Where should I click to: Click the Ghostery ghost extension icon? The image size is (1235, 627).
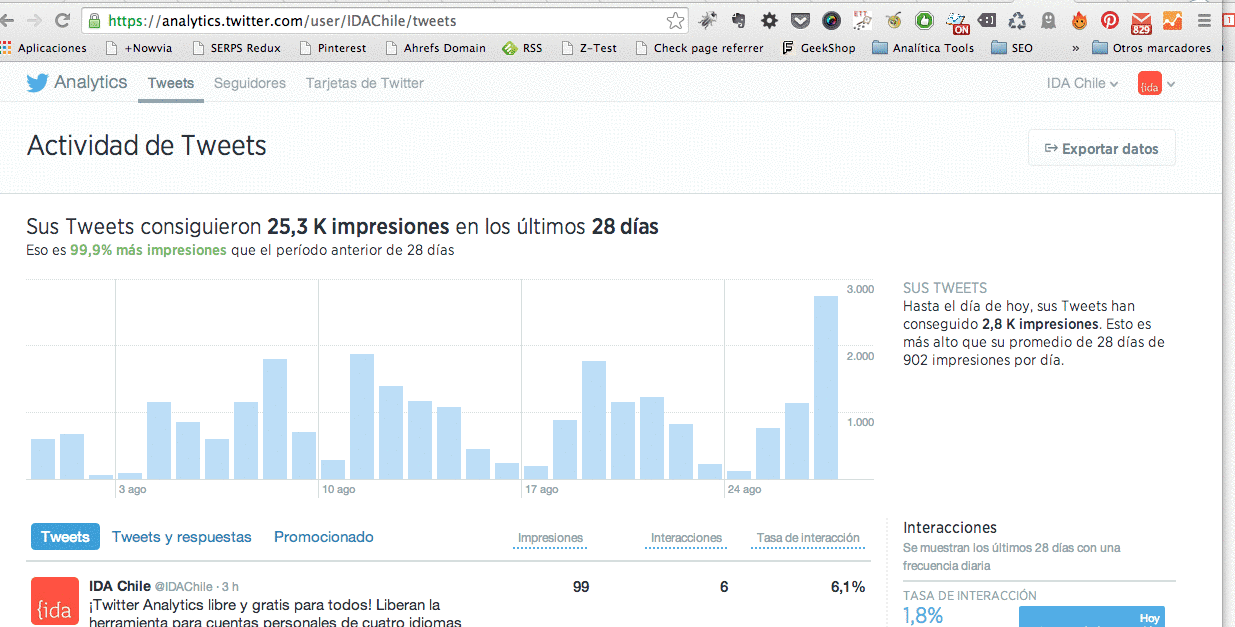(x=1049, y=18)
